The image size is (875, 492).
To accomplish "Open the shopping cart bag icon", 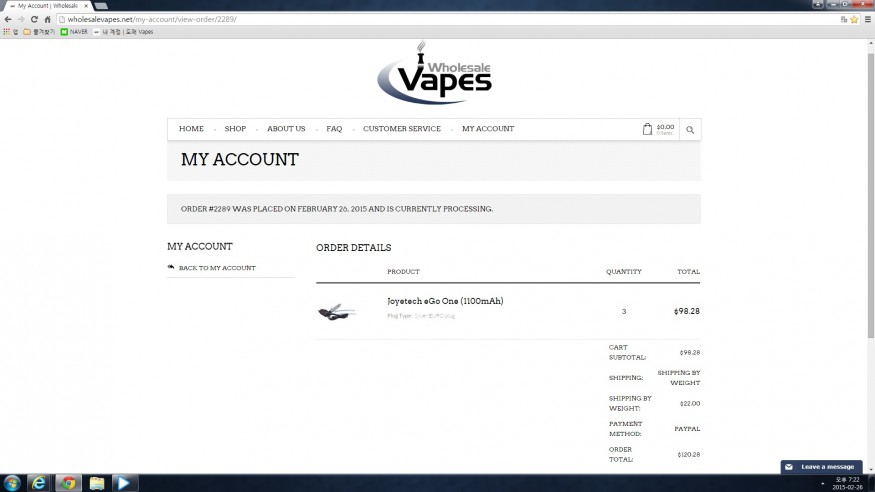I will (x=647, y=129).
